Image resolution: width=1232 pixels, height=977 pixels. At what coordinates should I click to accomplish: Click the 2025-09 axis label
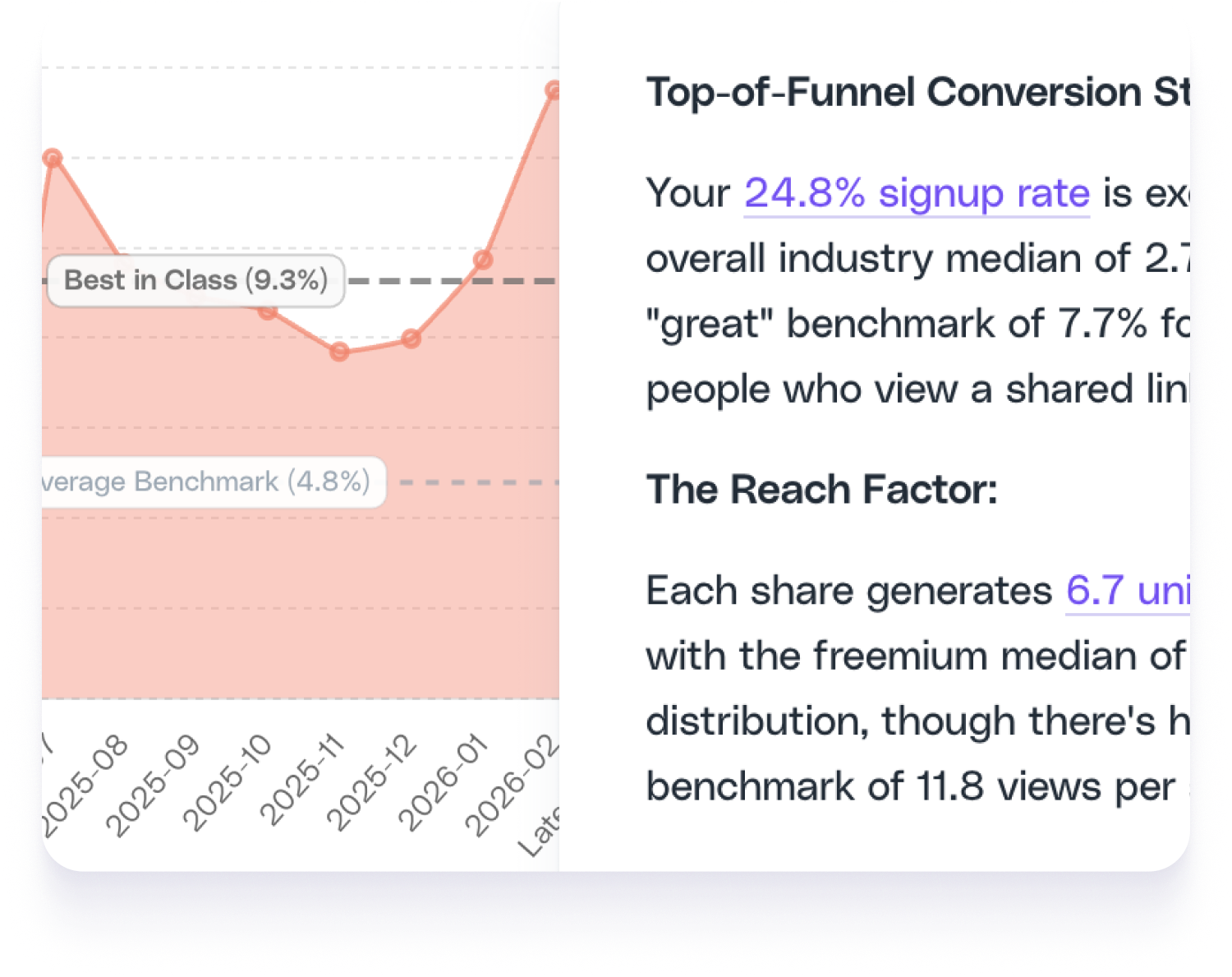(x=154, y=783)
